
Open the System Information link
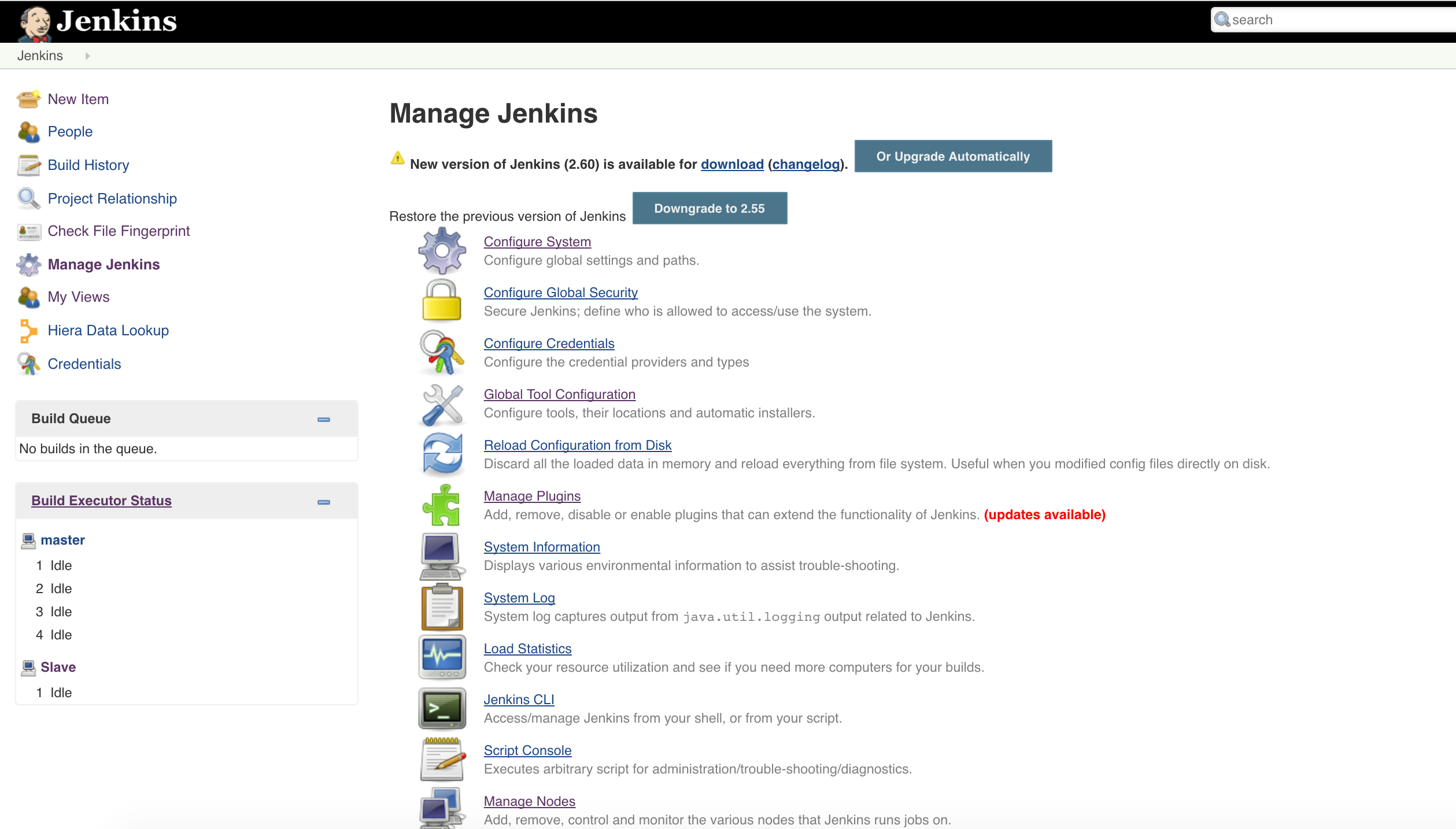[542, 547]
